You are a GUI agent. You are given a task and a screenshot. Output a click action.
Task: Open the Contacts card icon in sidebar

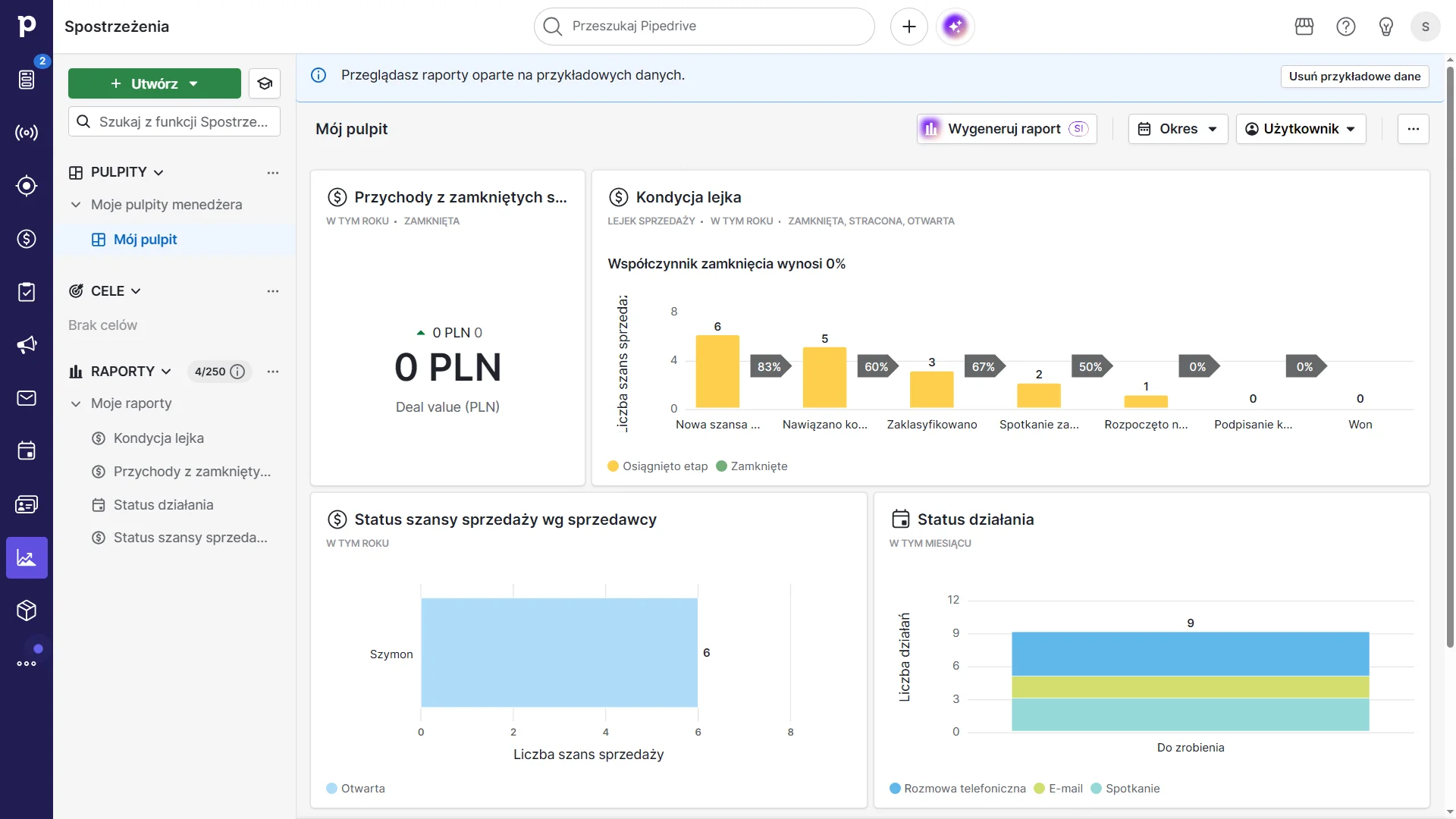(27, 504)
